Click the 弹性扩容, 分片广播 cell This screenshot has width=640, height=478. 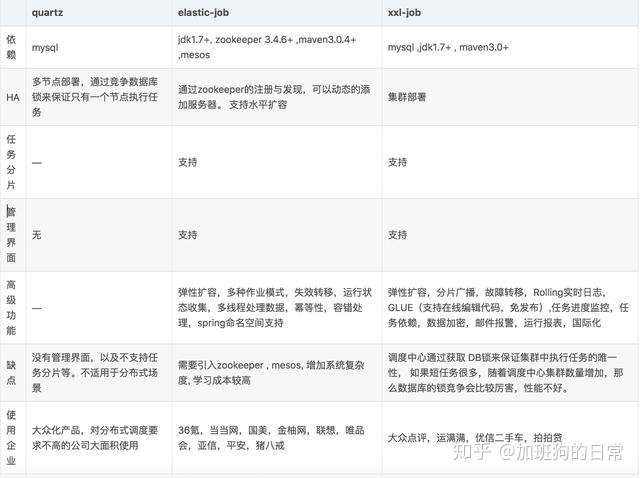click(x=508, y=307)
